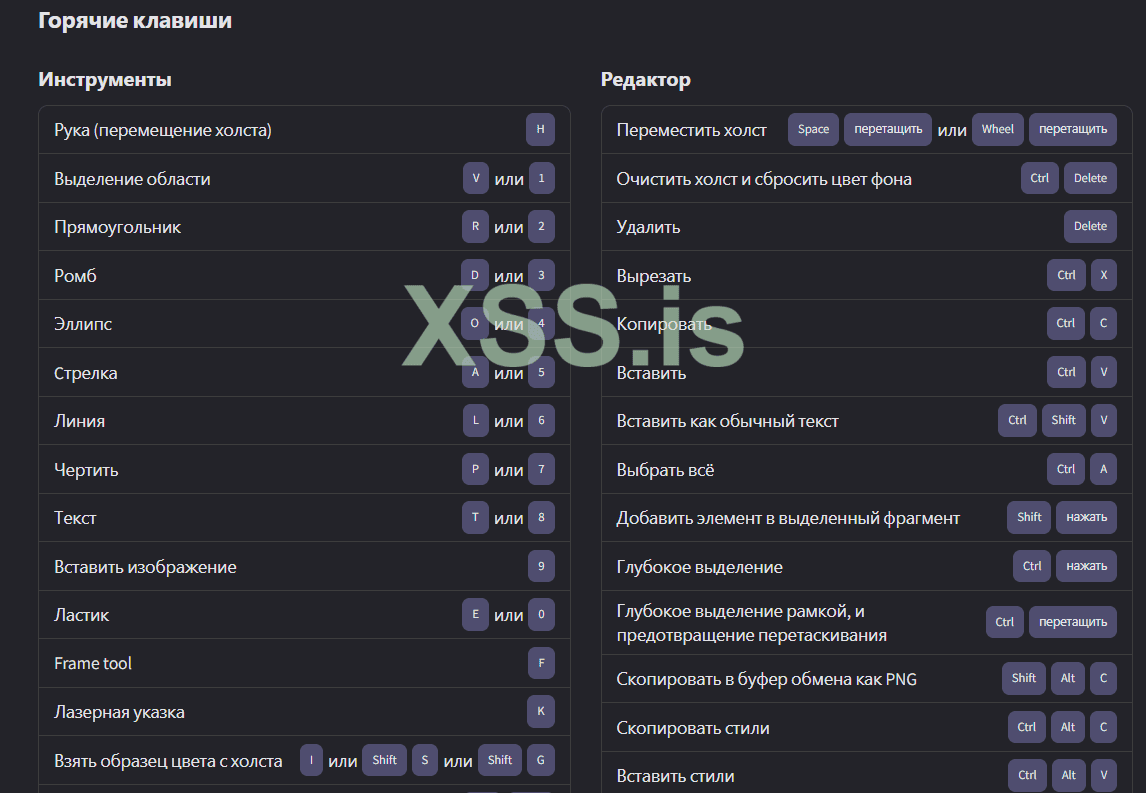
Task: Click the X key badge in Вырезать row
Action: (x=1103, y=275)
